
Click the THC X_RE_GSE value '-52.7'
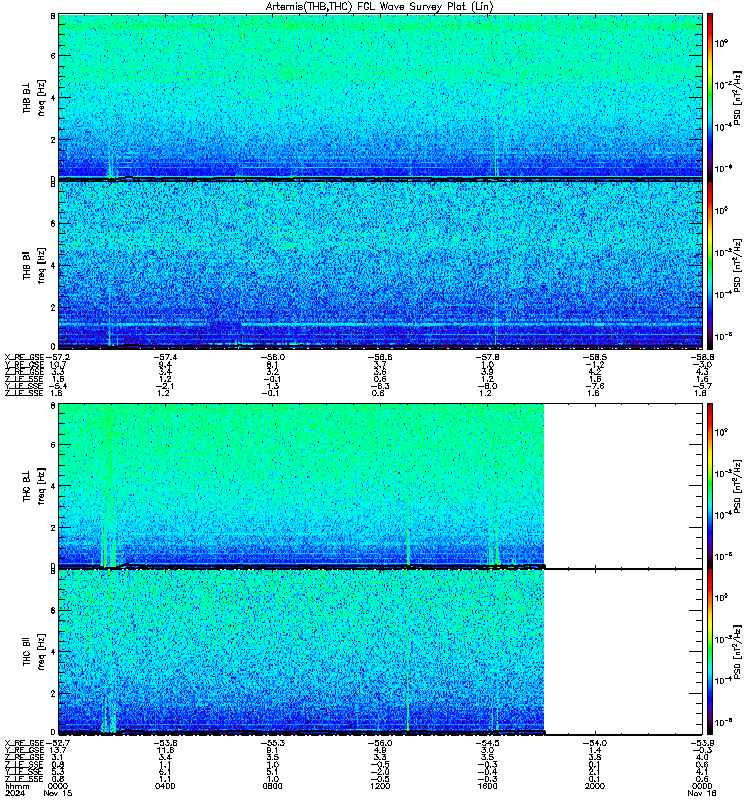pos(58,743)
